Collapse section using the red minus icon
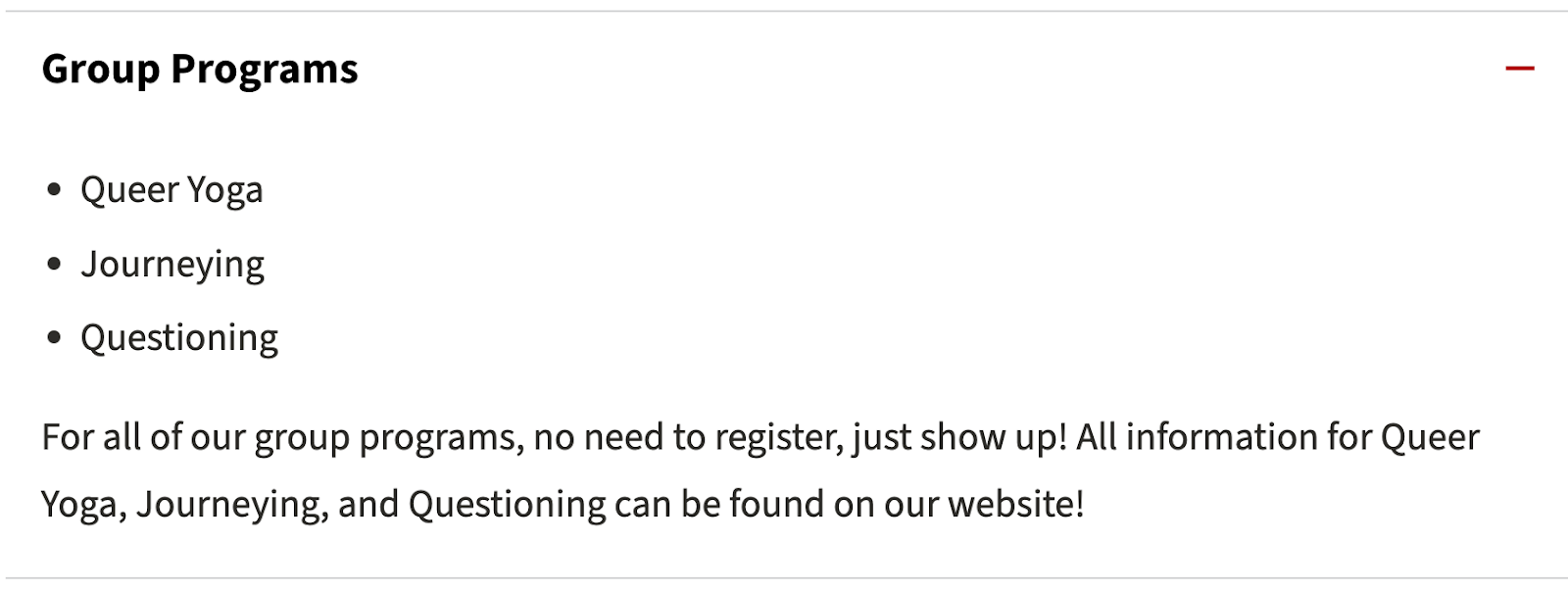 [x=1519, y=69]
